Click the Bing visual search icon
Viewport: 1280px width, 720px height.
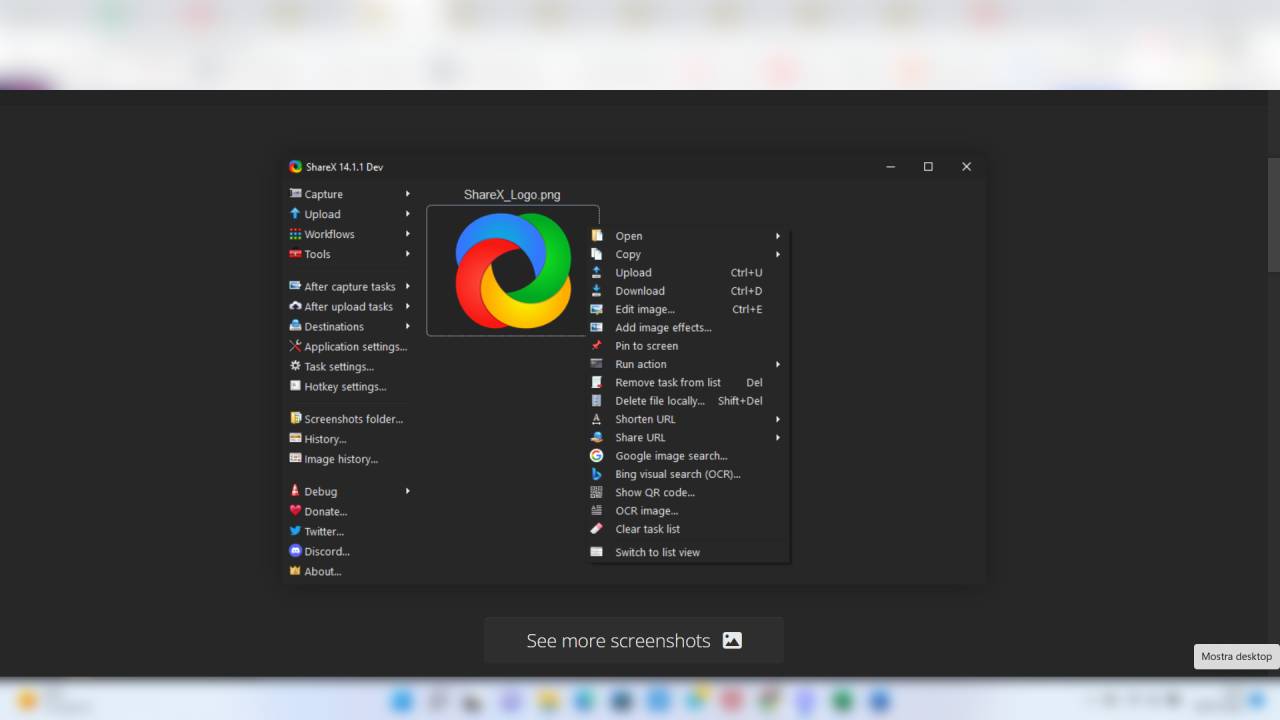[x=597, y=474]
